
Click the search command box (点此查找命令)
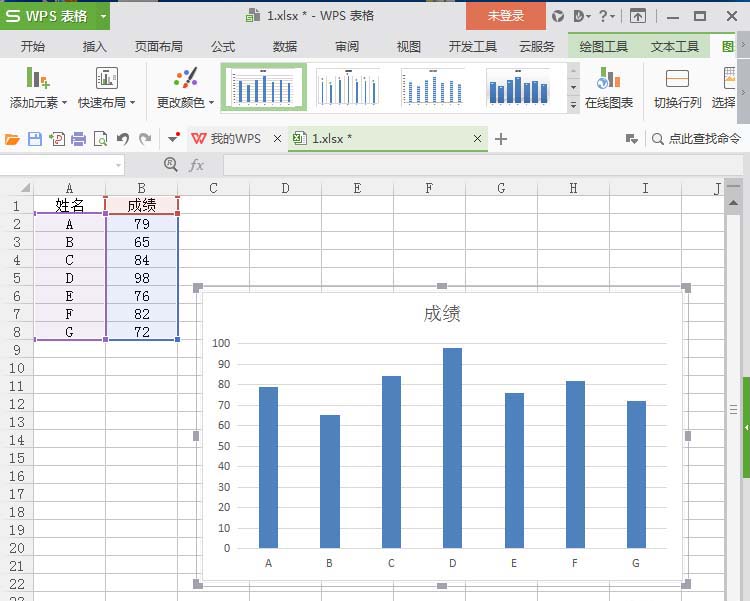(x=697, y=139)
